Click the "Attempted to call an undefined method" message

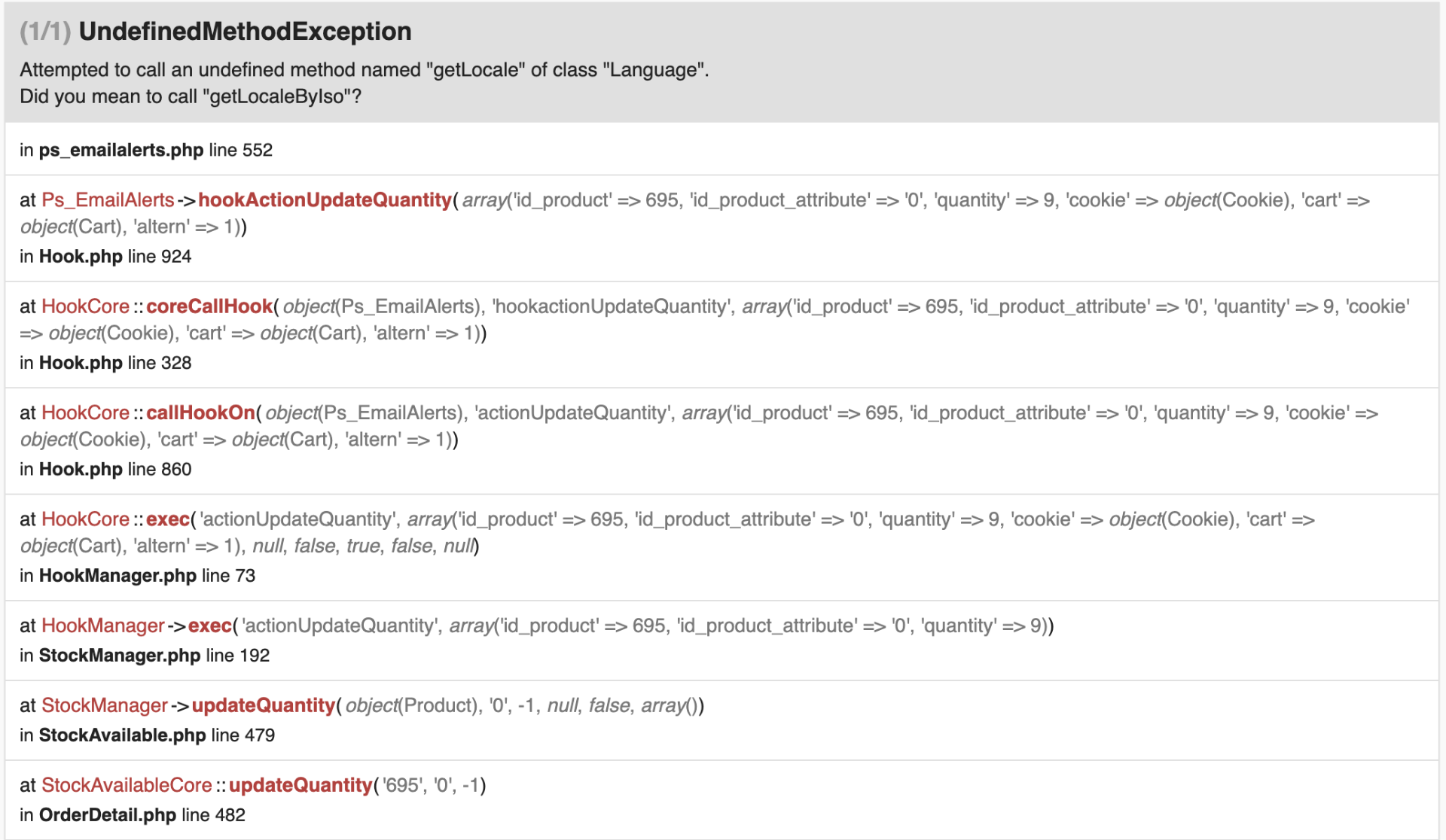[364, 70]
